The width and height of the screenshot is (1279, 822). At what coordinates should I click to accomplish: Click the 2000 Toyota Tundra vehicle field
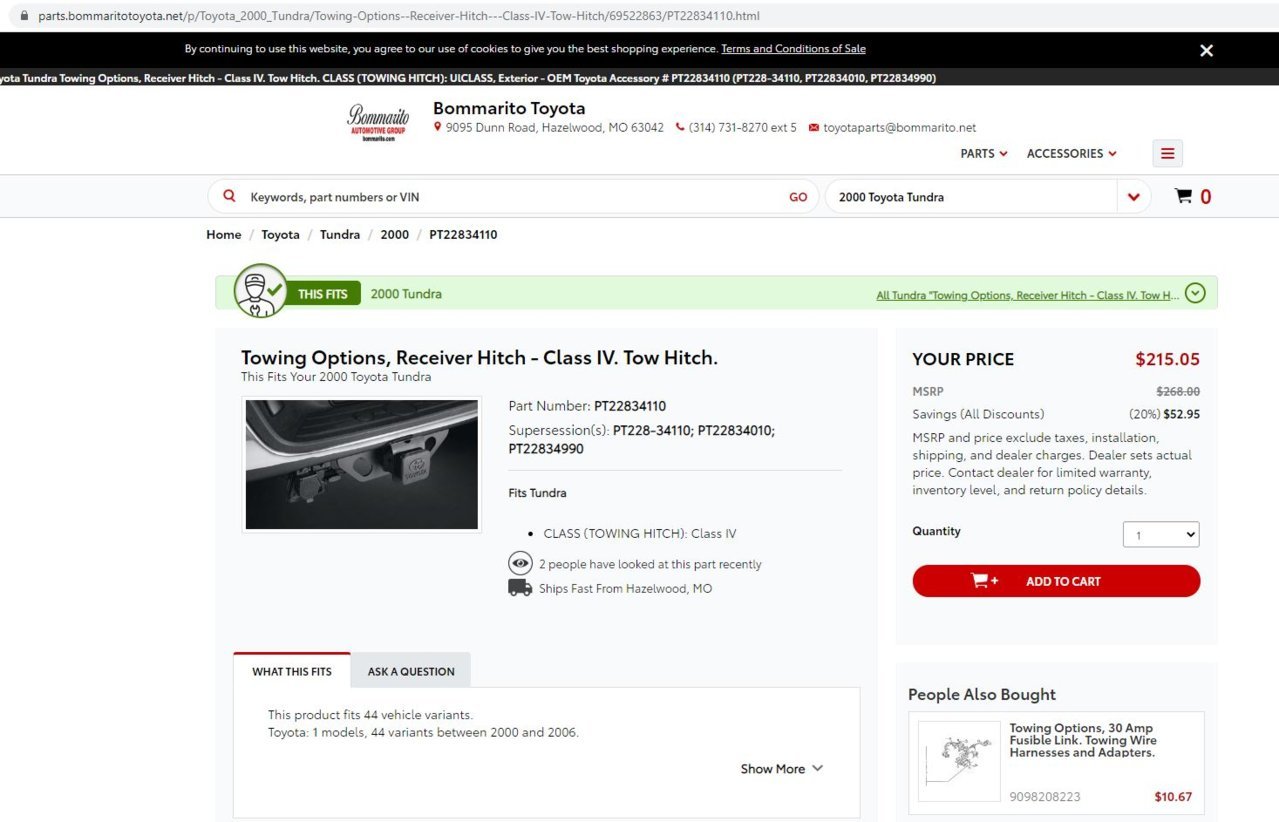pyautogui.click(x=970, y=197)
